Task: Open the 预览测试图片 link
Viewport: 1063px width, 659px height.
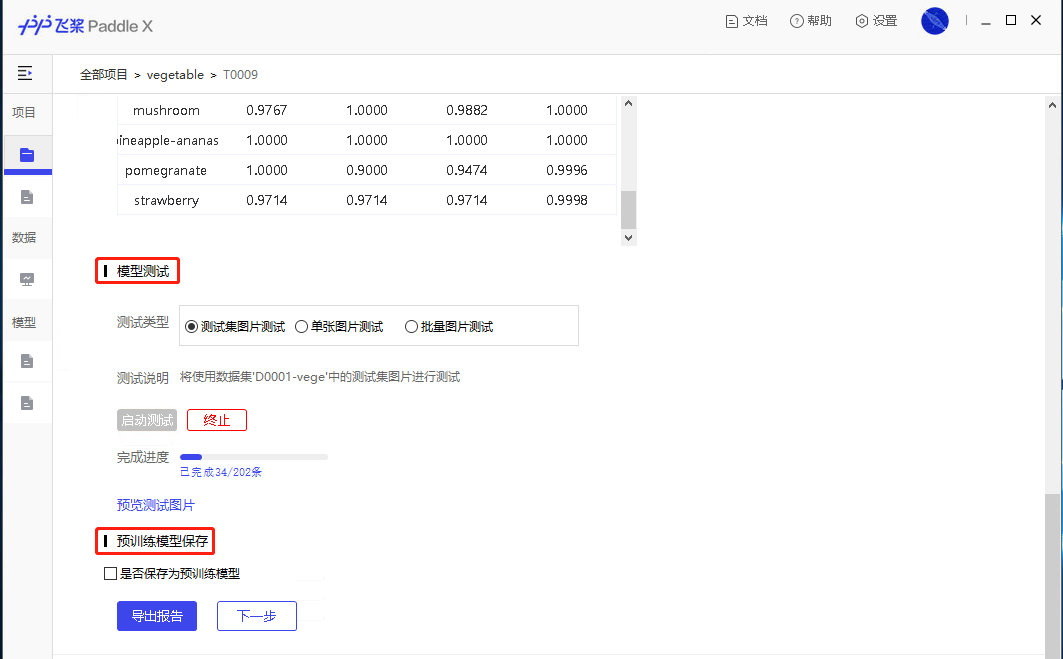Action: [156, 505]
